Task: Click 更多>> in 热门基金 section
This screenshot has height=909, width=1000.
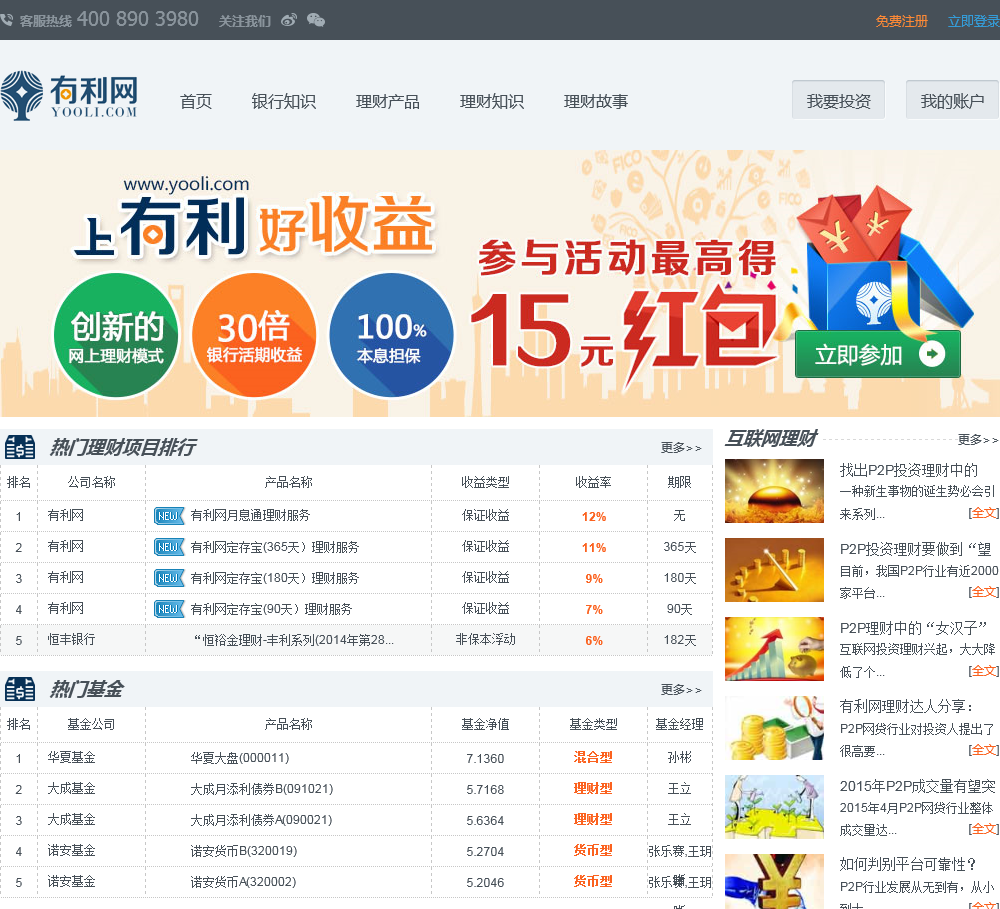Action: pyautogui.click(x=681, y=690)
